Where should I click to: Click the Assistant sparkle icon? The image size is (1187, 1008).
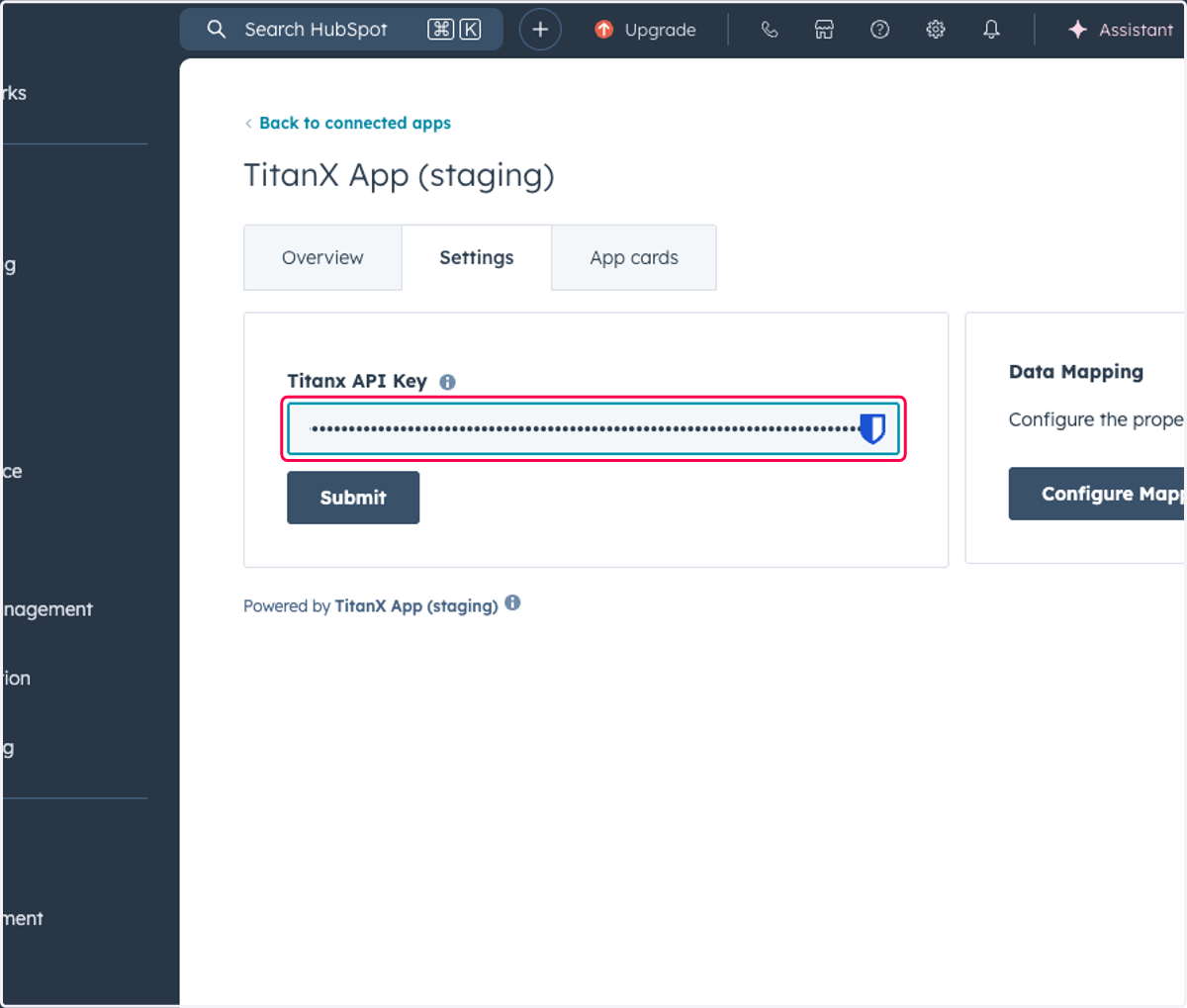[1078, 30]
